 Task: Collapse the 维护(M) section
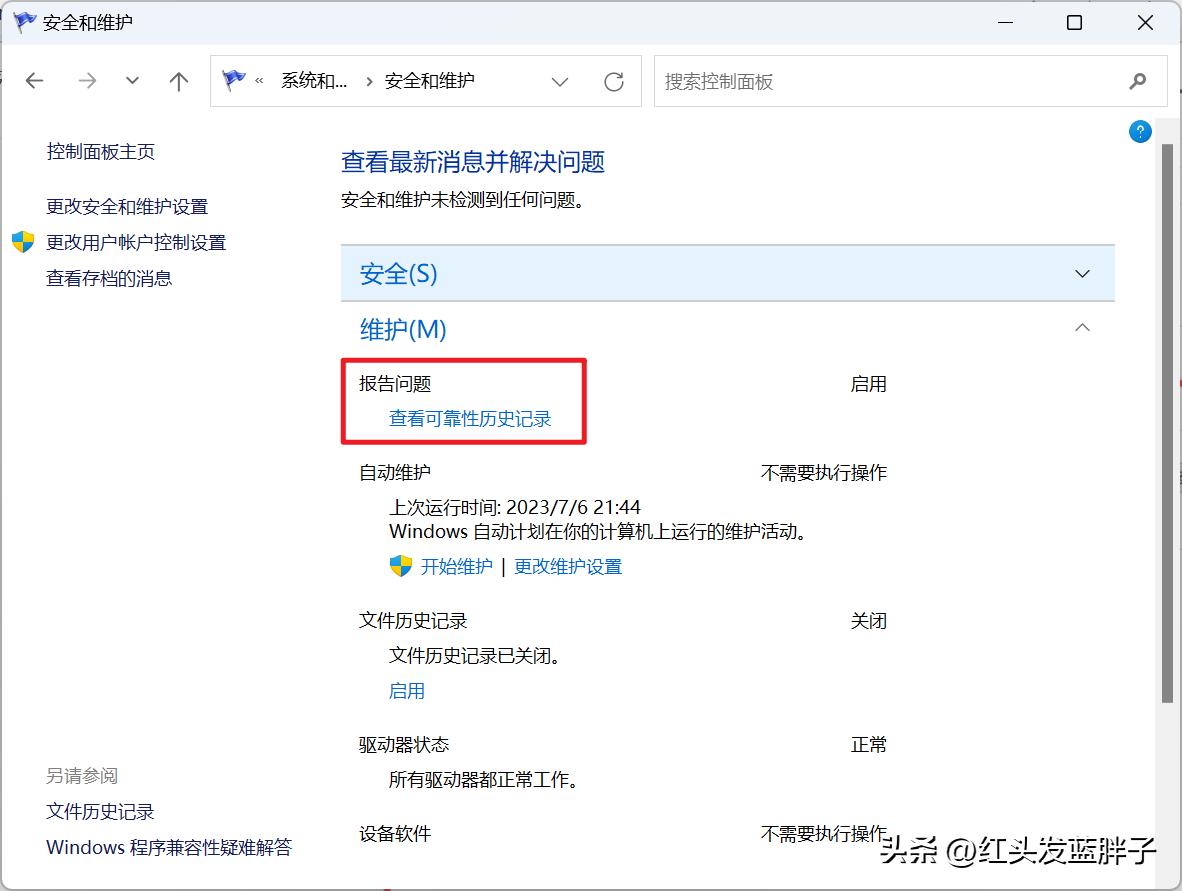pyautogui.click(x=1082, y=327)
